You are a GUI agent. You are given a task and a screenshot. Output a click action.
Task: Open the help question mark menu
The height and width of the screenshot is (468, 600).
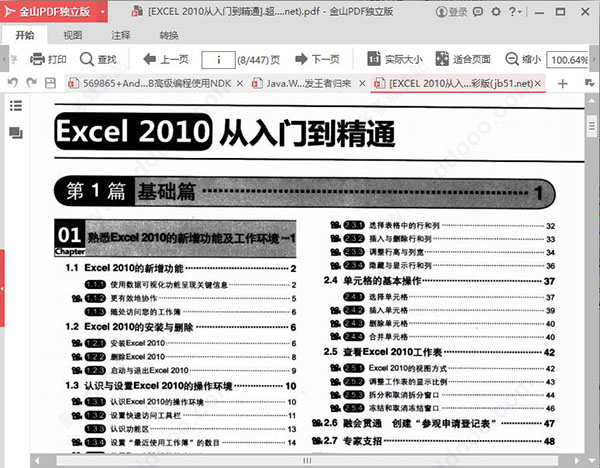[515, 12]
